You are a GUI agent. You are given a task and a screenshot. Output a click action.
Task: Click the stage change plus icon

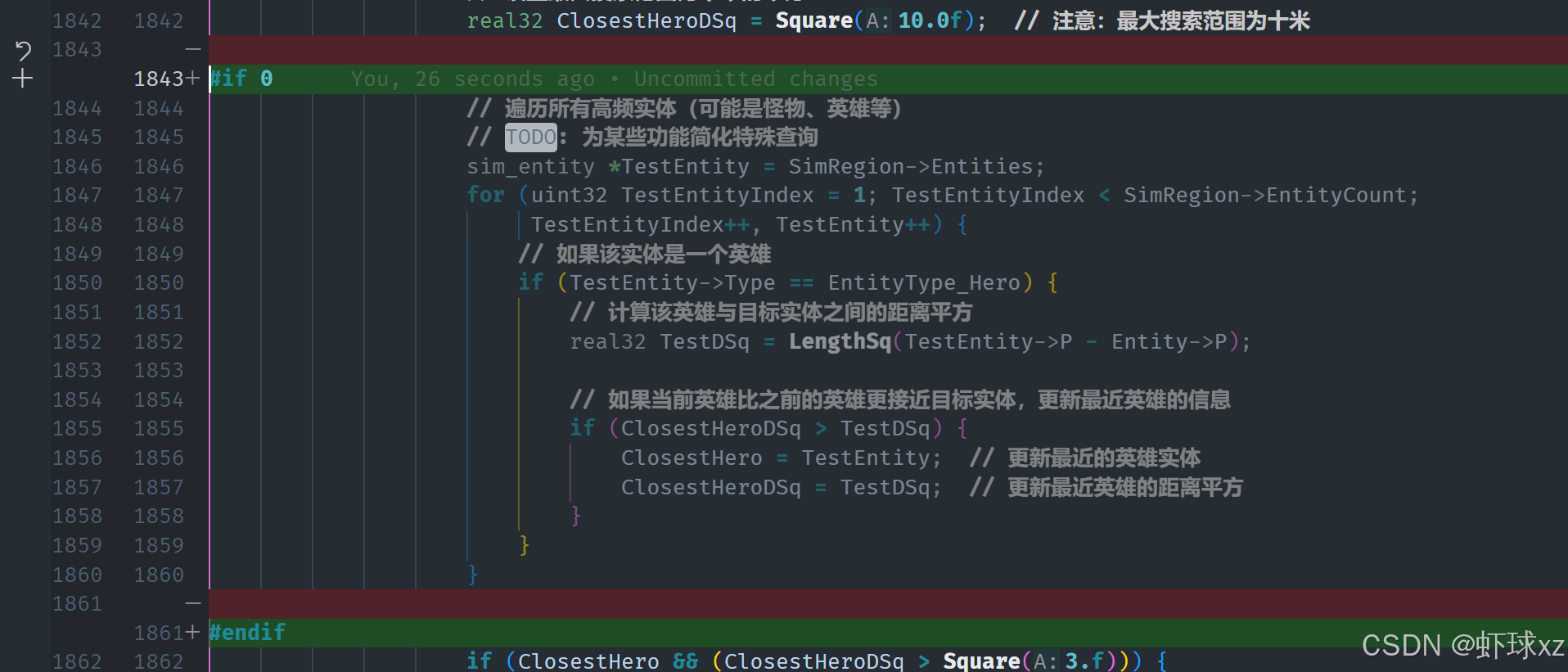coord(23,79)
